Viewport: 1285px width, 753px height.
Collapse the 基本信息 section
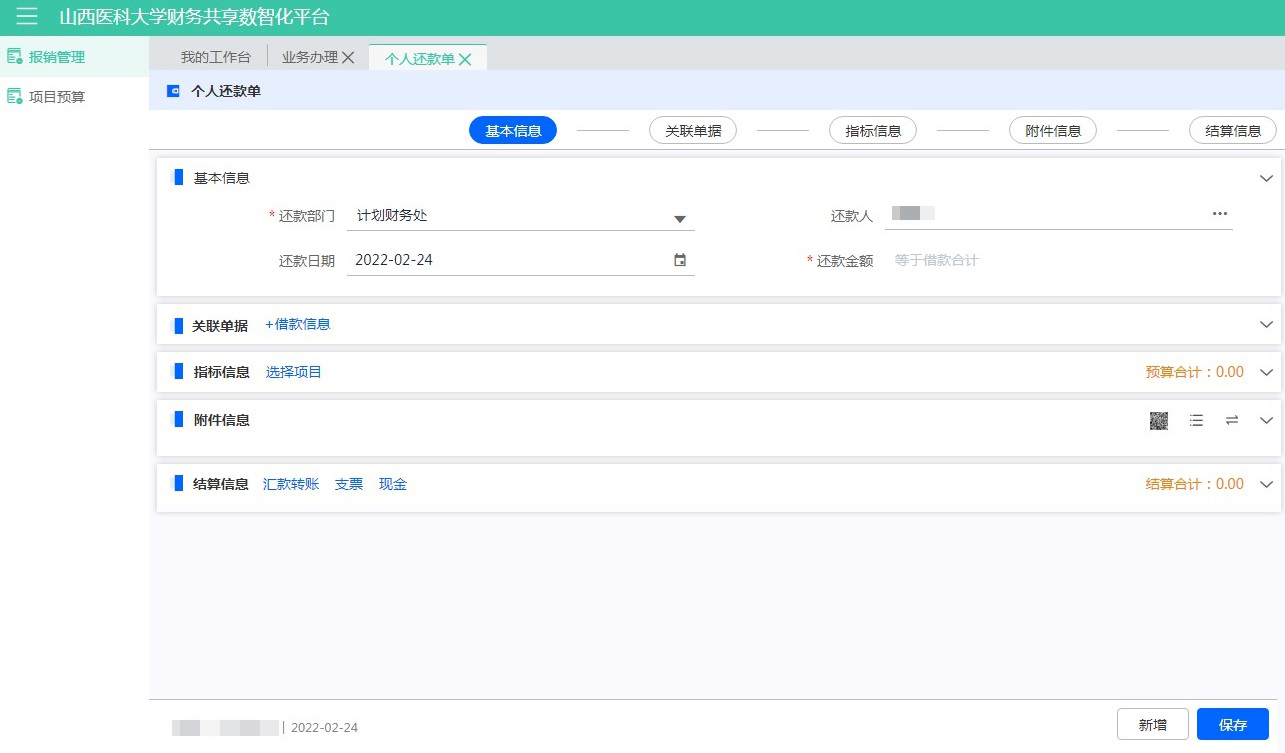(x=1266, y=178)
